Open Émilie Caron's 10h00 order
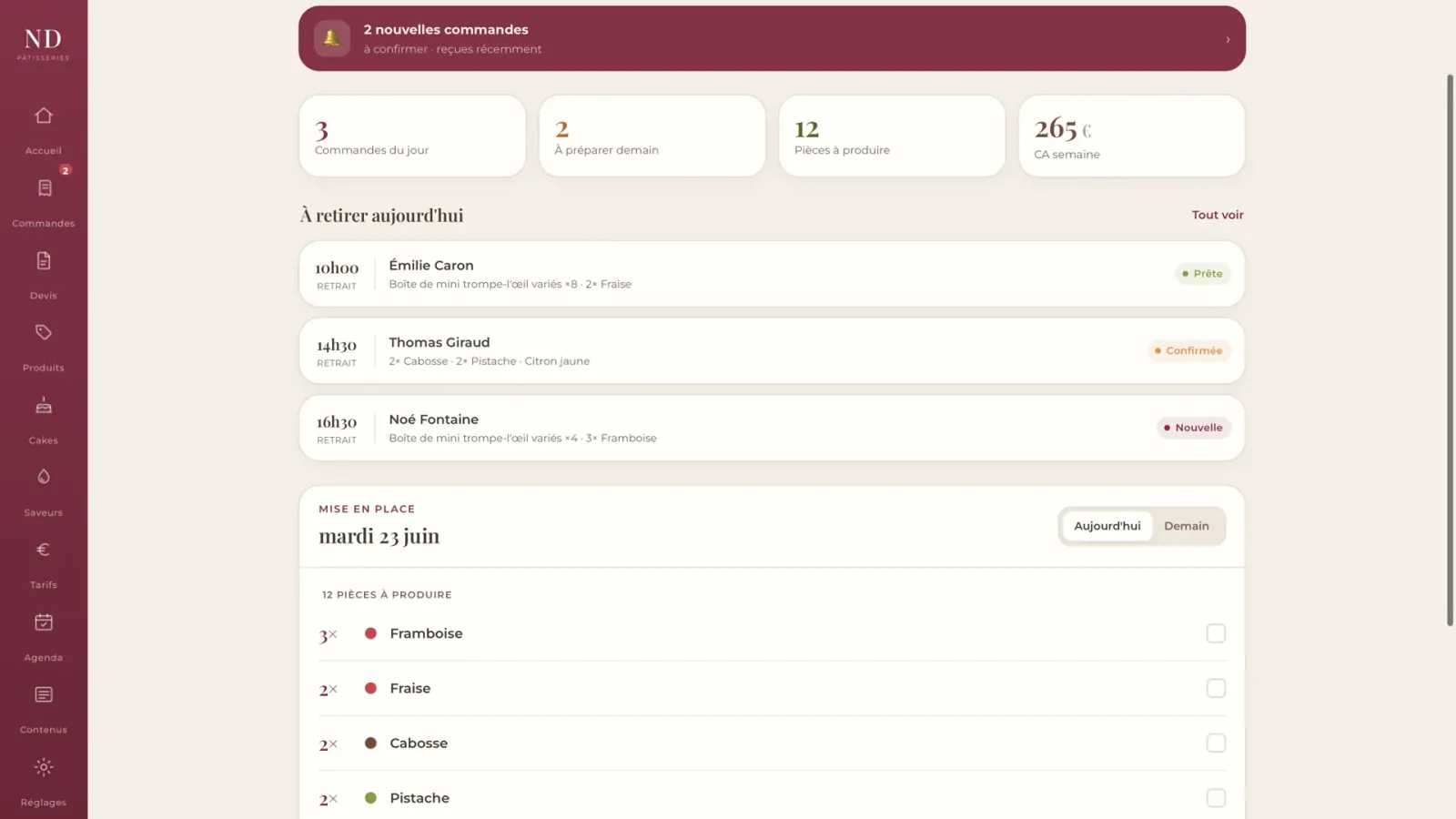 click(772, 274)
